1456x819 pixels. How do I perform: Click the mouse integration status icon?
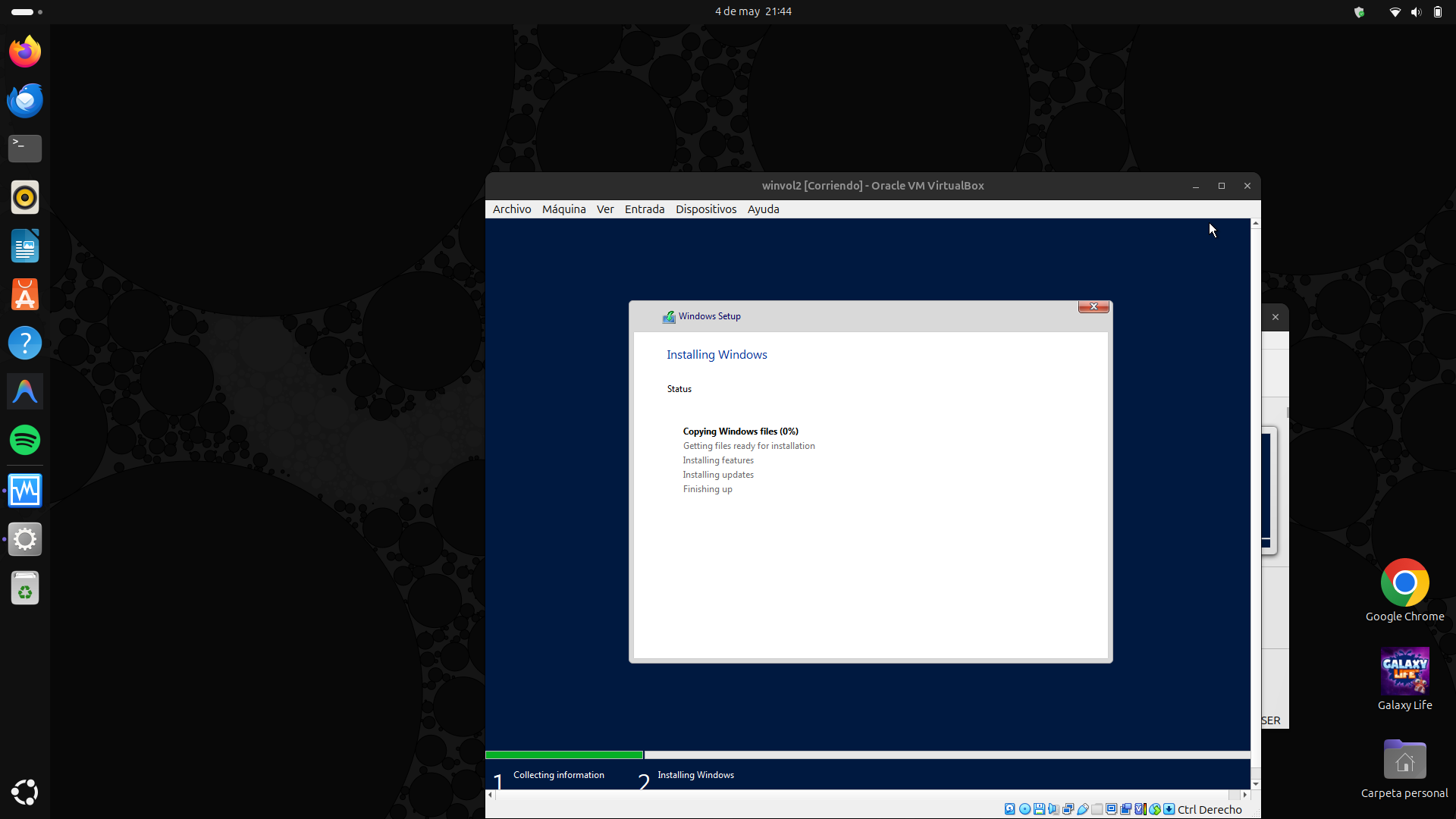[1155, 809]
